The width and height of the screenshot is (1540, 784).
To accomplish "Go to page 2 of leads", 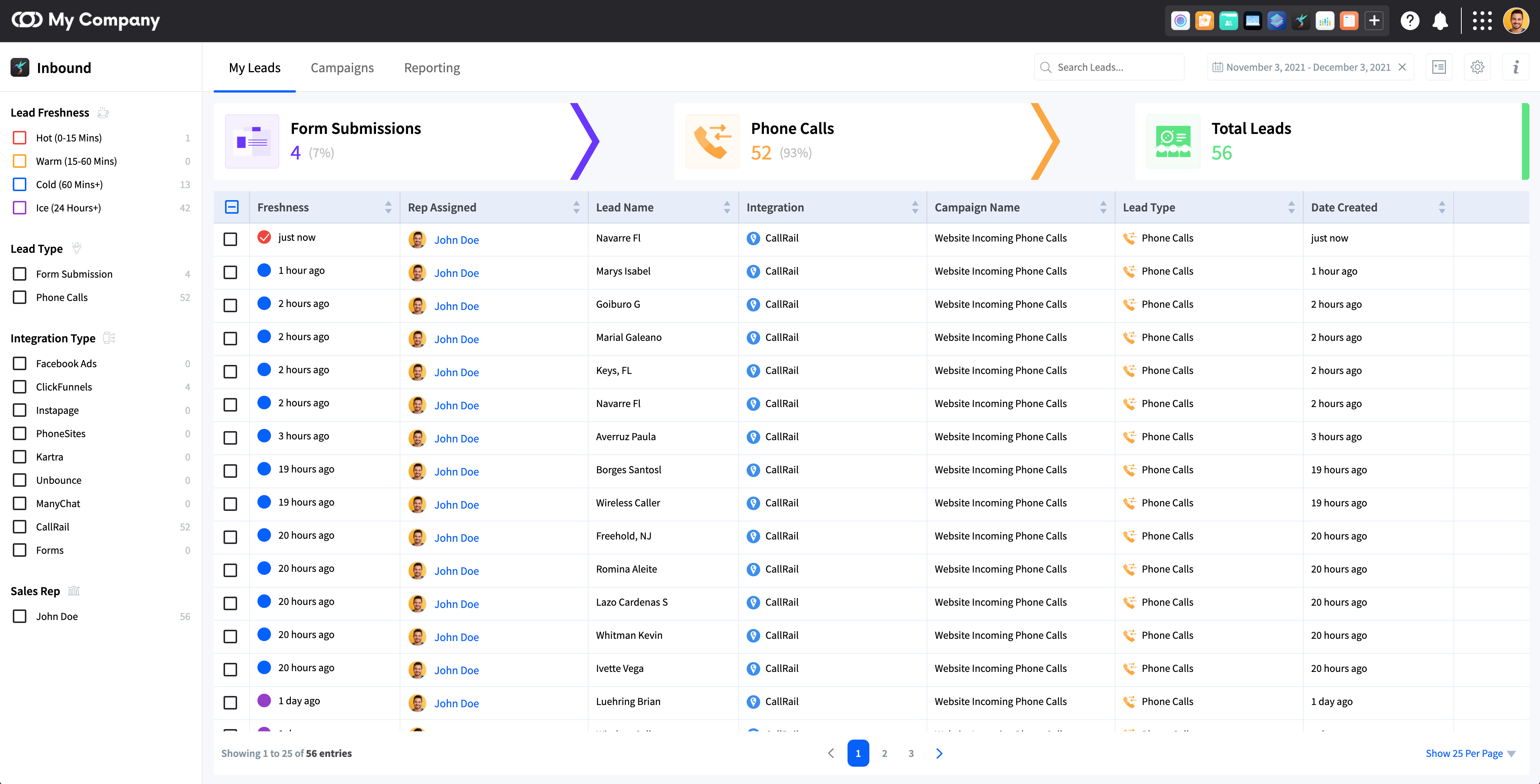I will tap(884, 754).
